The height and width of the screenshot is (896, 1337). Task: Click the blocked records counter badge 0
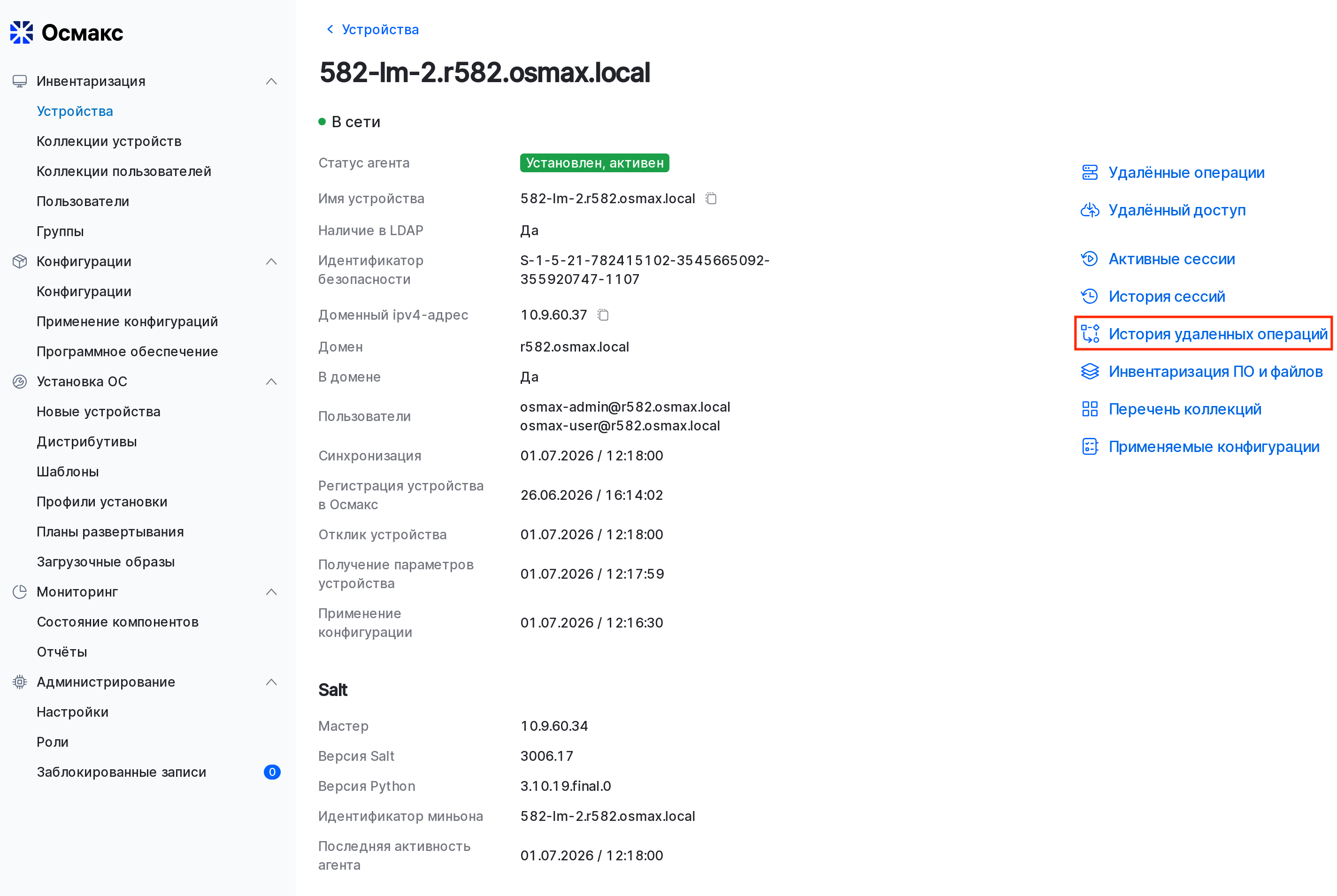point(272,772)
